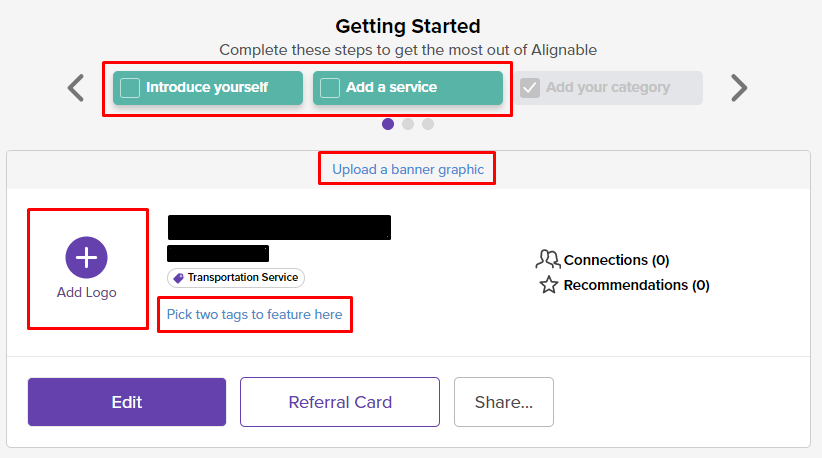The width and height of the screenshot is (822, 458).
Task: Check the Add a service checkbox
Action: (x=330, y=88)
